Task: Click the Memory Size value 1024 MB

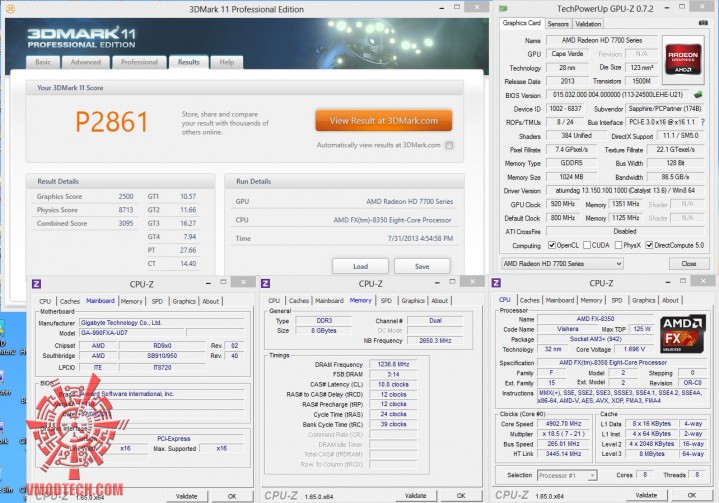Action: (571, 177)
